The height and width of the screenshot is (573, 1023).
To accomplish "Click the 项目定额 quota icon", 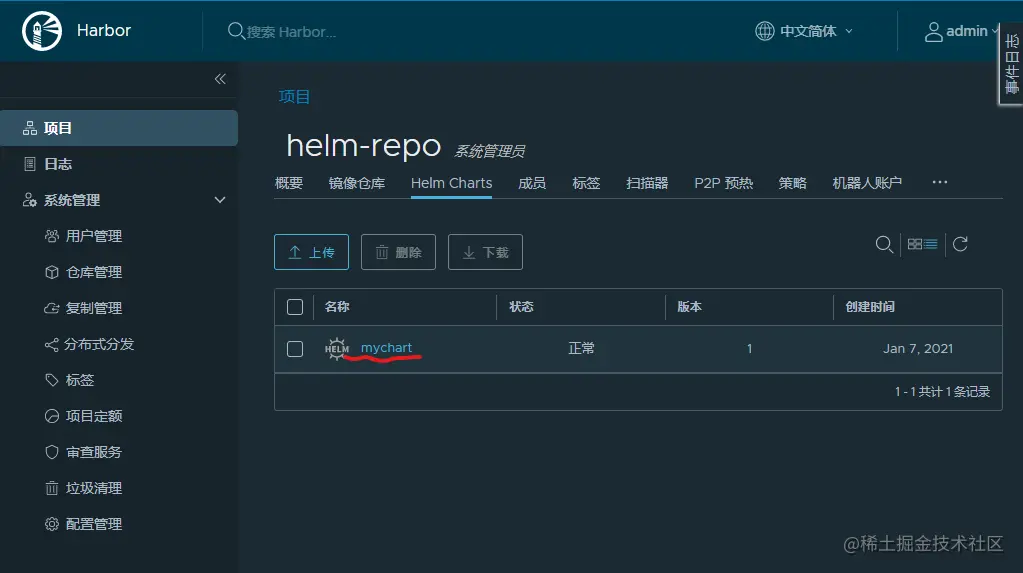I will click(x=52, y=416).
